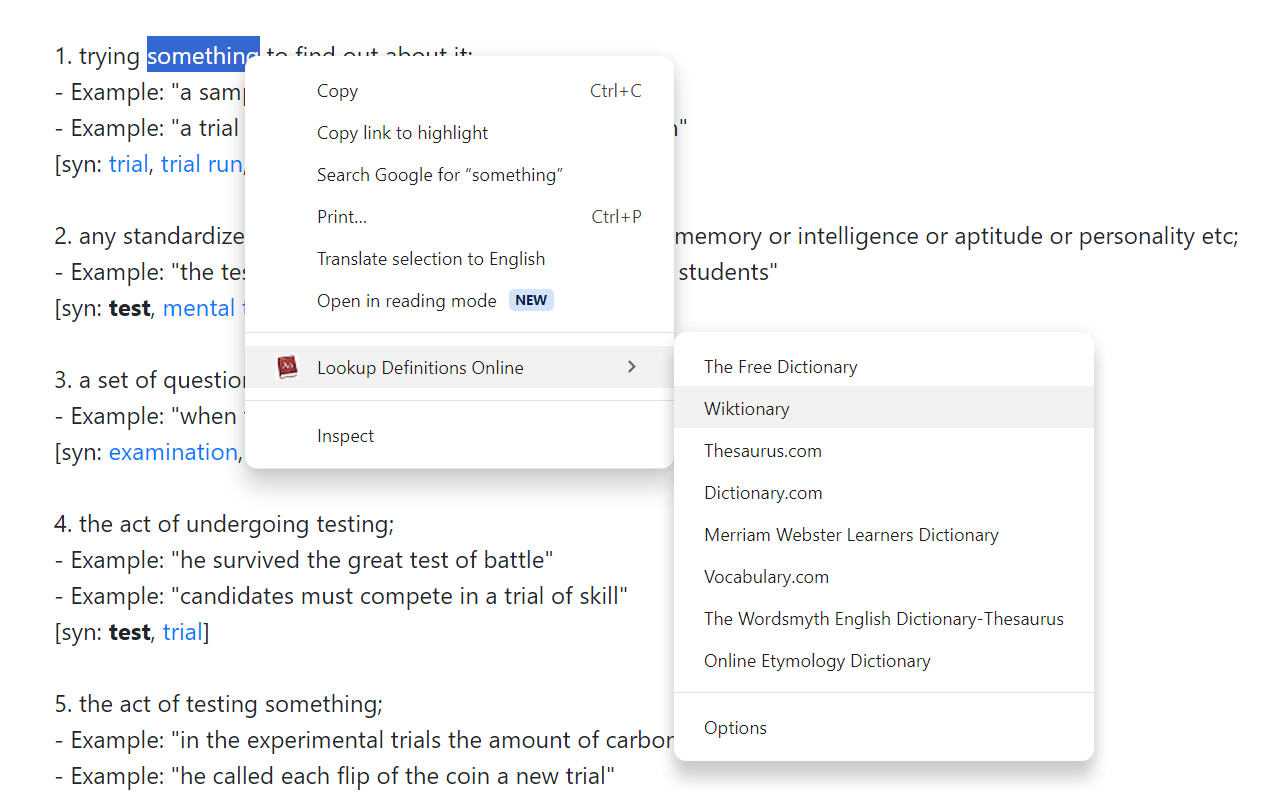1280x800 pixels.
Task: Click the "trial" link under definition 4
Action: click(183, 631)
